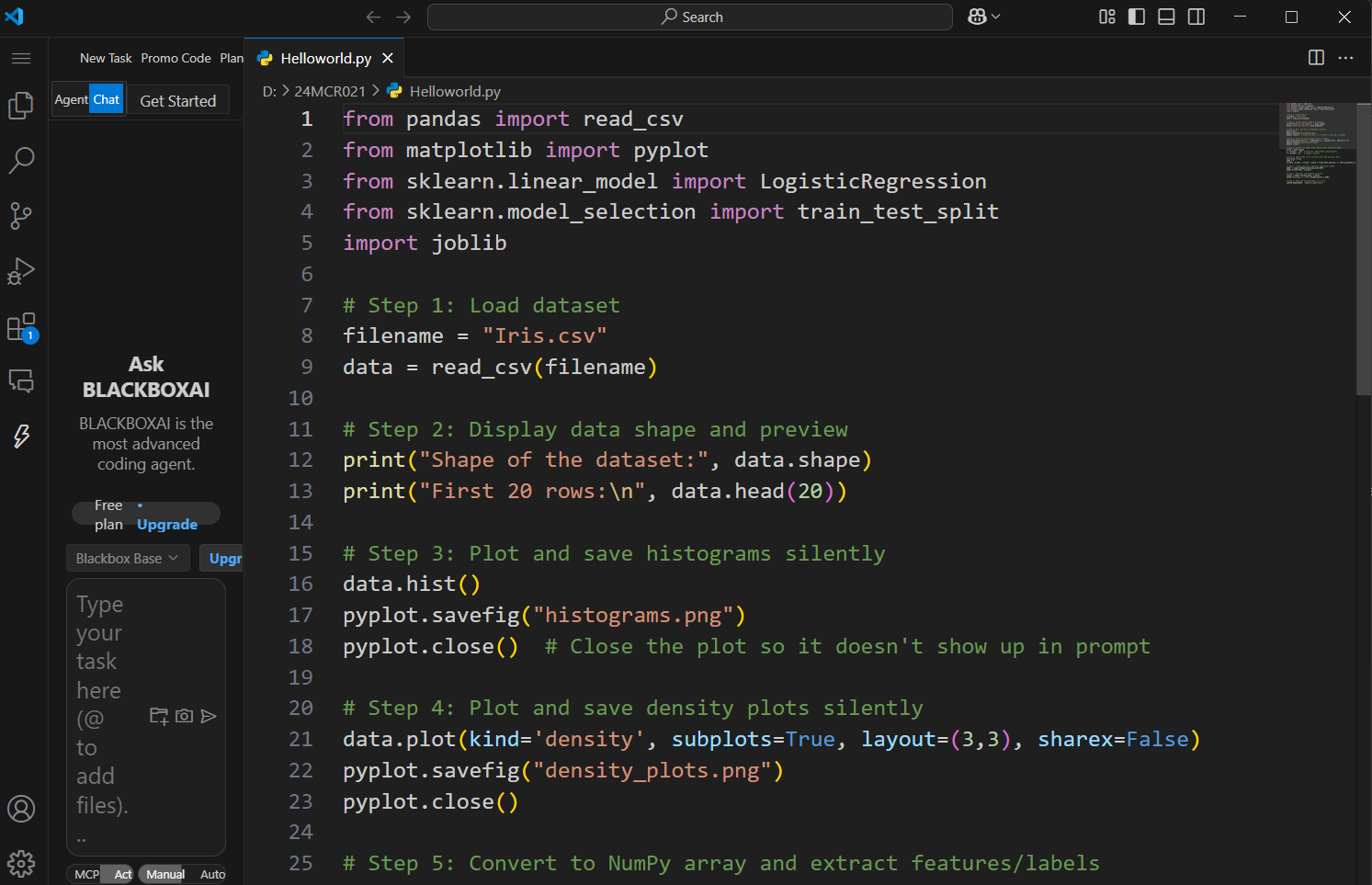Click breadcrumb drive D:
The image size is (1372, 885).
[x=269, y=91]
